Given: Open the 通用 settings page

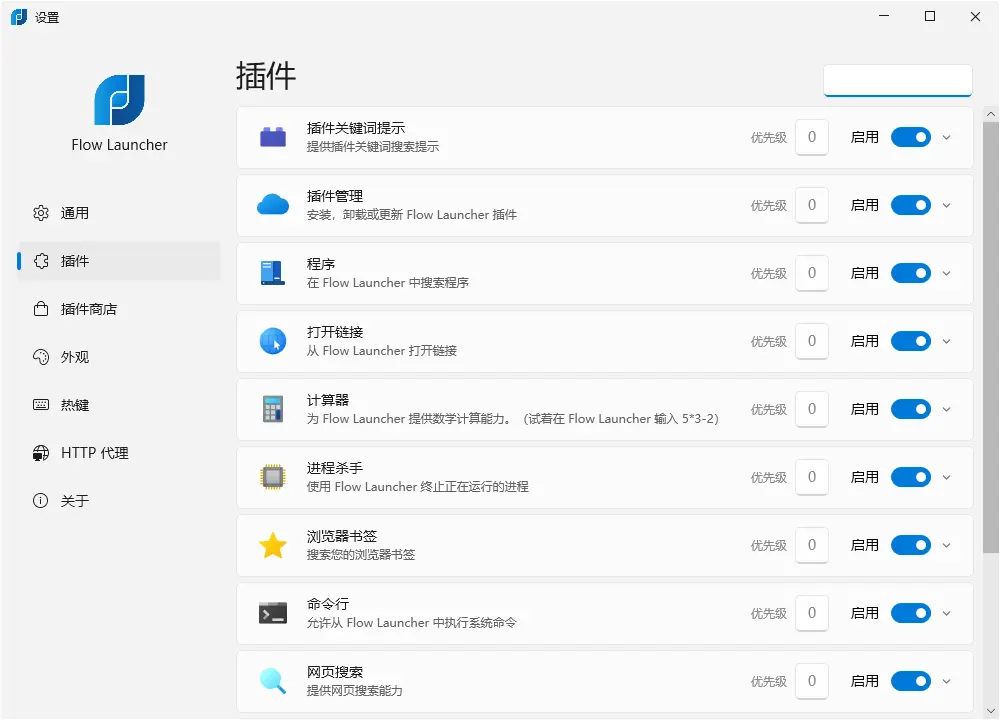Looking at the screenshot, I should point(119,213).
